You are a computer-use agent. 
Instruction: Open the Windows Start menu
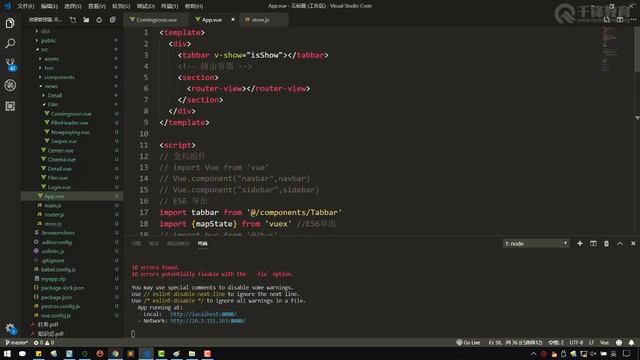click(x=7, y=353)
